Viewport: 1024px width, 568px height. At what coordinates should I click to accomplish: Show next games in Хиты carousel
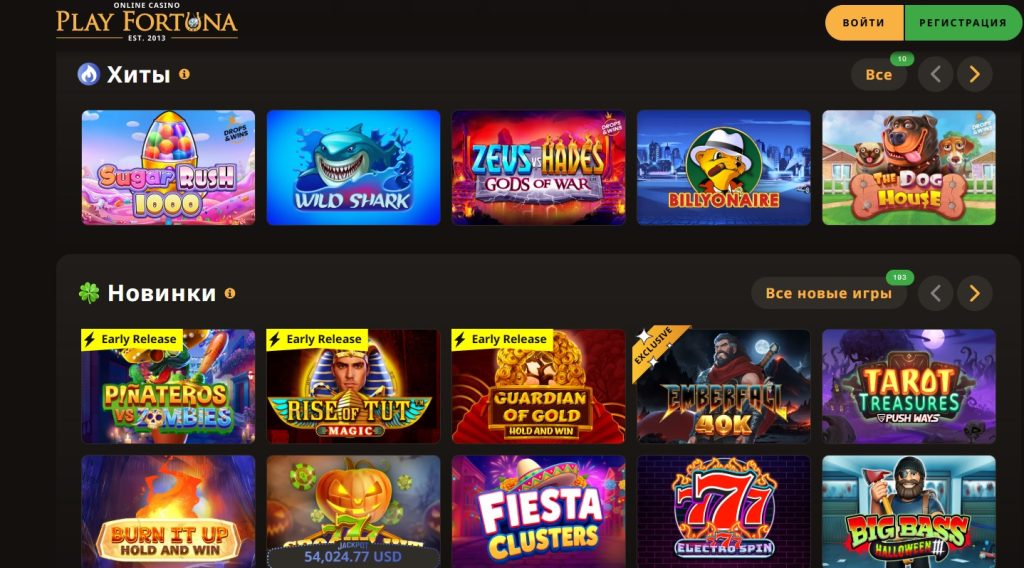pos(974,74)
